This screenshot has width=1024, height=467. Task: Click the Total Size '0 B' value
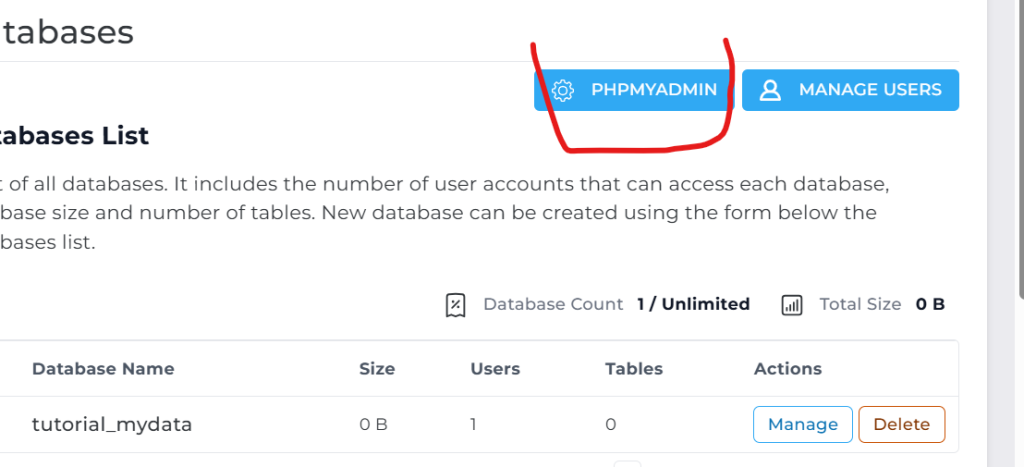point(930,304)
